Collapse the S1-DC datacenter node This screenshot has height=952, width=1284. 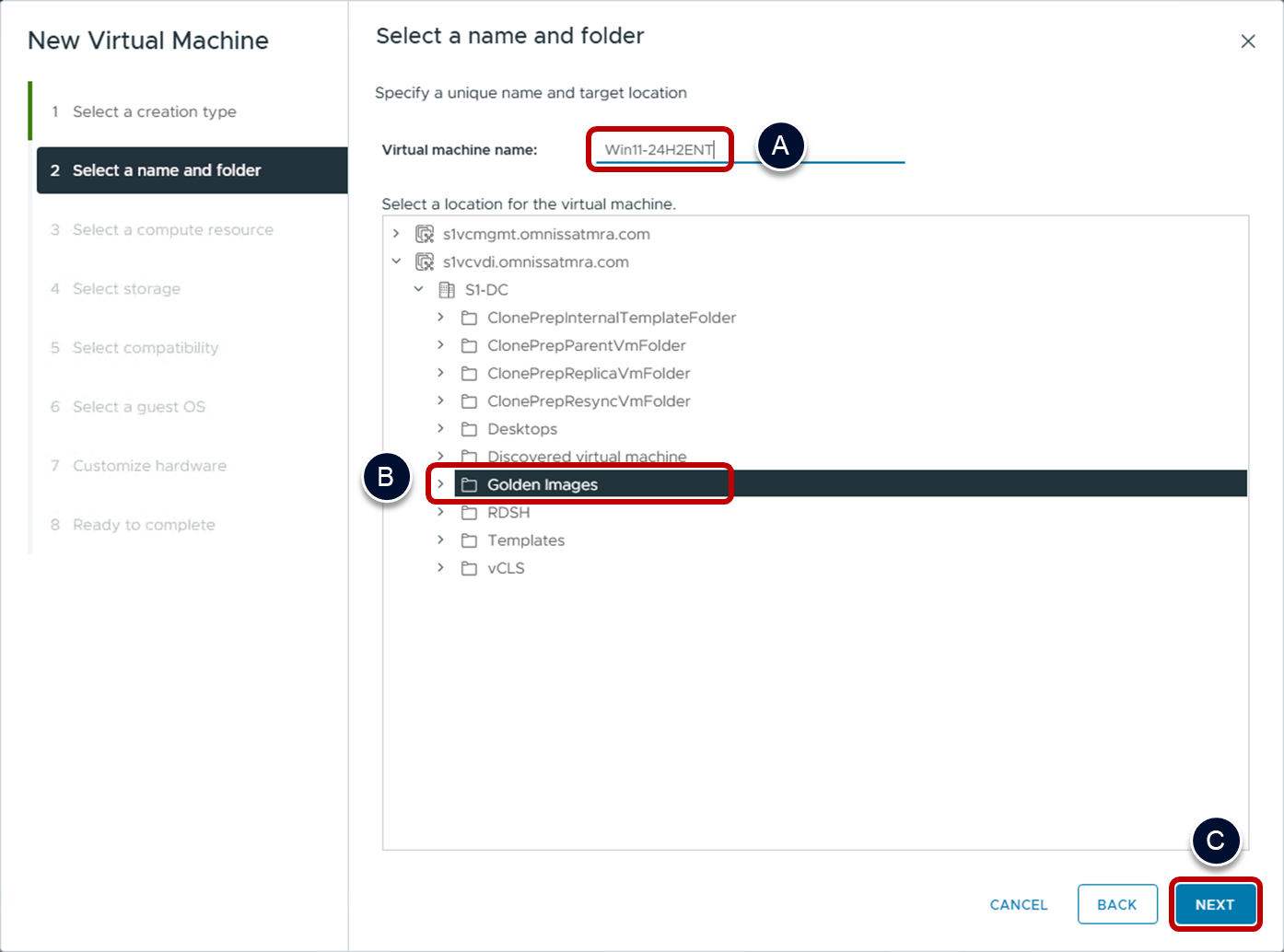point(419,289)
